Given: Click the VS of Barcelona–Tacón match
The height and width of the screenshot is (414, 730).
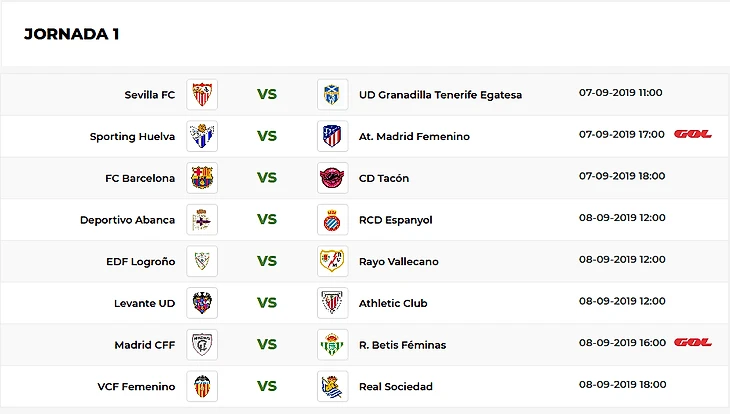Looking at the screenshot, I should (x=267, y=178).
